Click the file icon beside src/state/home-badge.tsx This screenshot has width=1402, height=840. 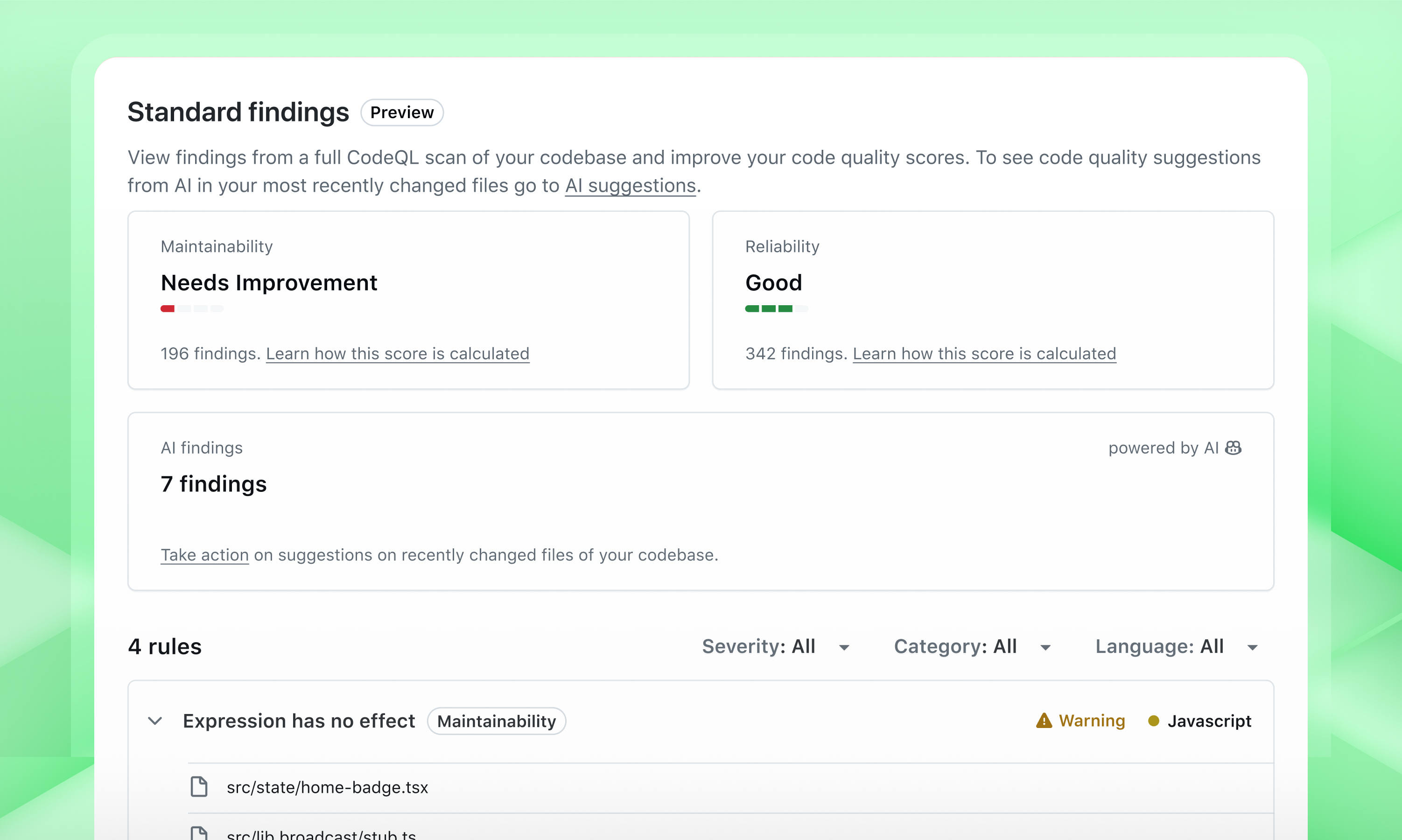pyautogui.click(x=200, y=787)
